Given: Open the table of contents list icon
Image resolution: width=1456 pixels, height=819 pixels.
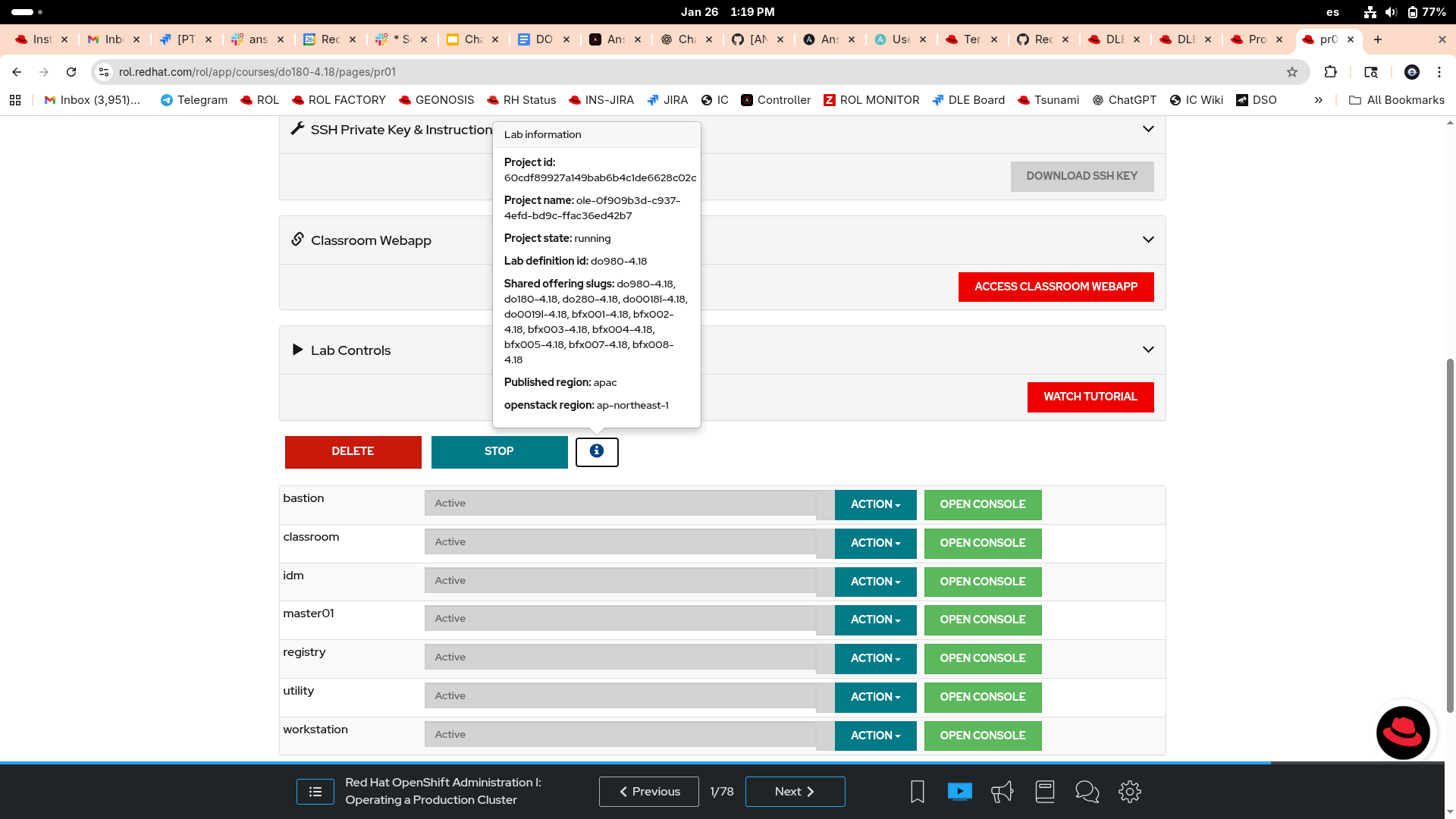Looking at the screenshot, I should [315, 792].
